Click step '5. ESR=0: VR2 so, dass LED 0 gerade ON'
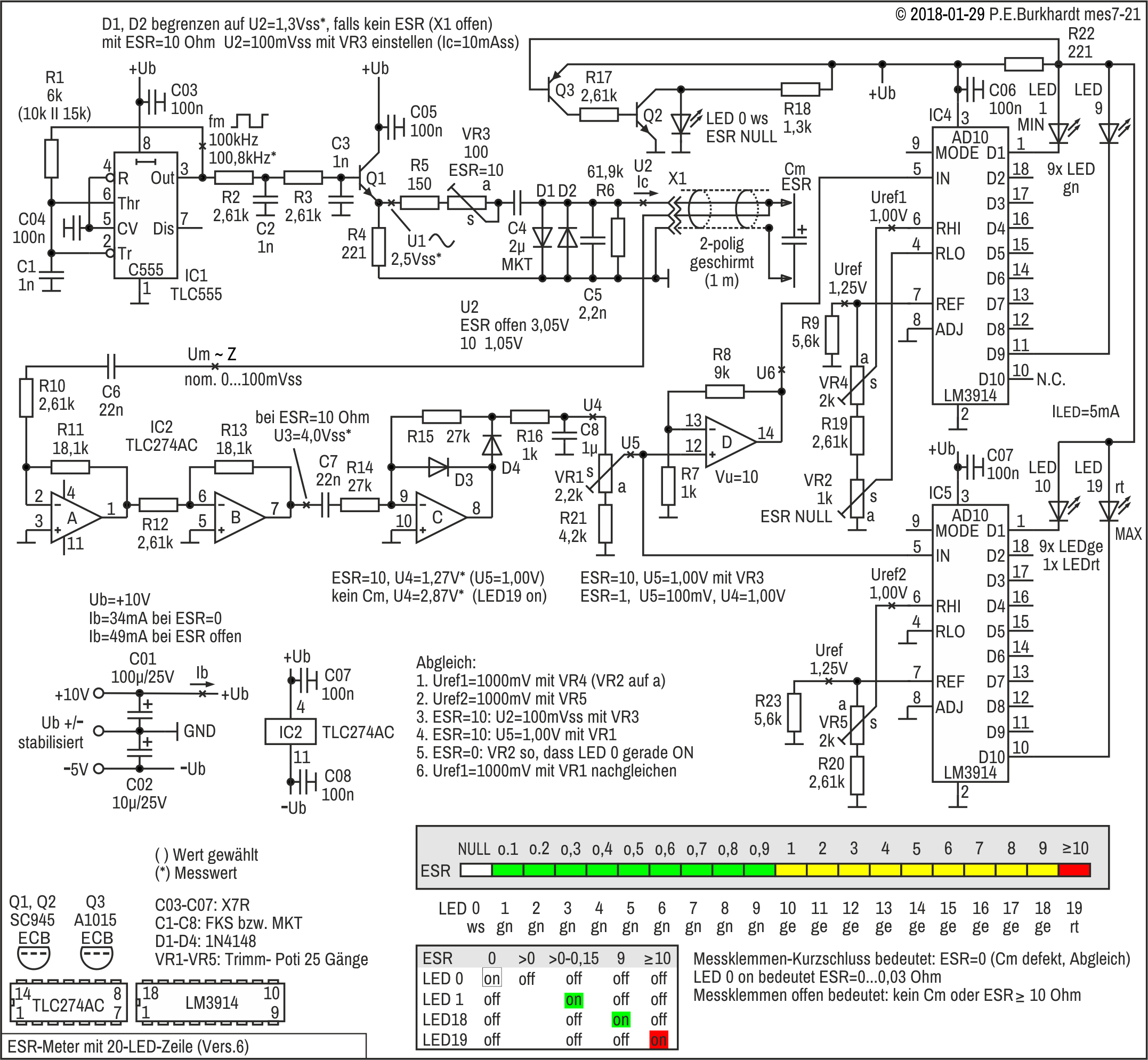Screen dimensions: 1148x1060 pyautogui.click(x=555, y=752)
